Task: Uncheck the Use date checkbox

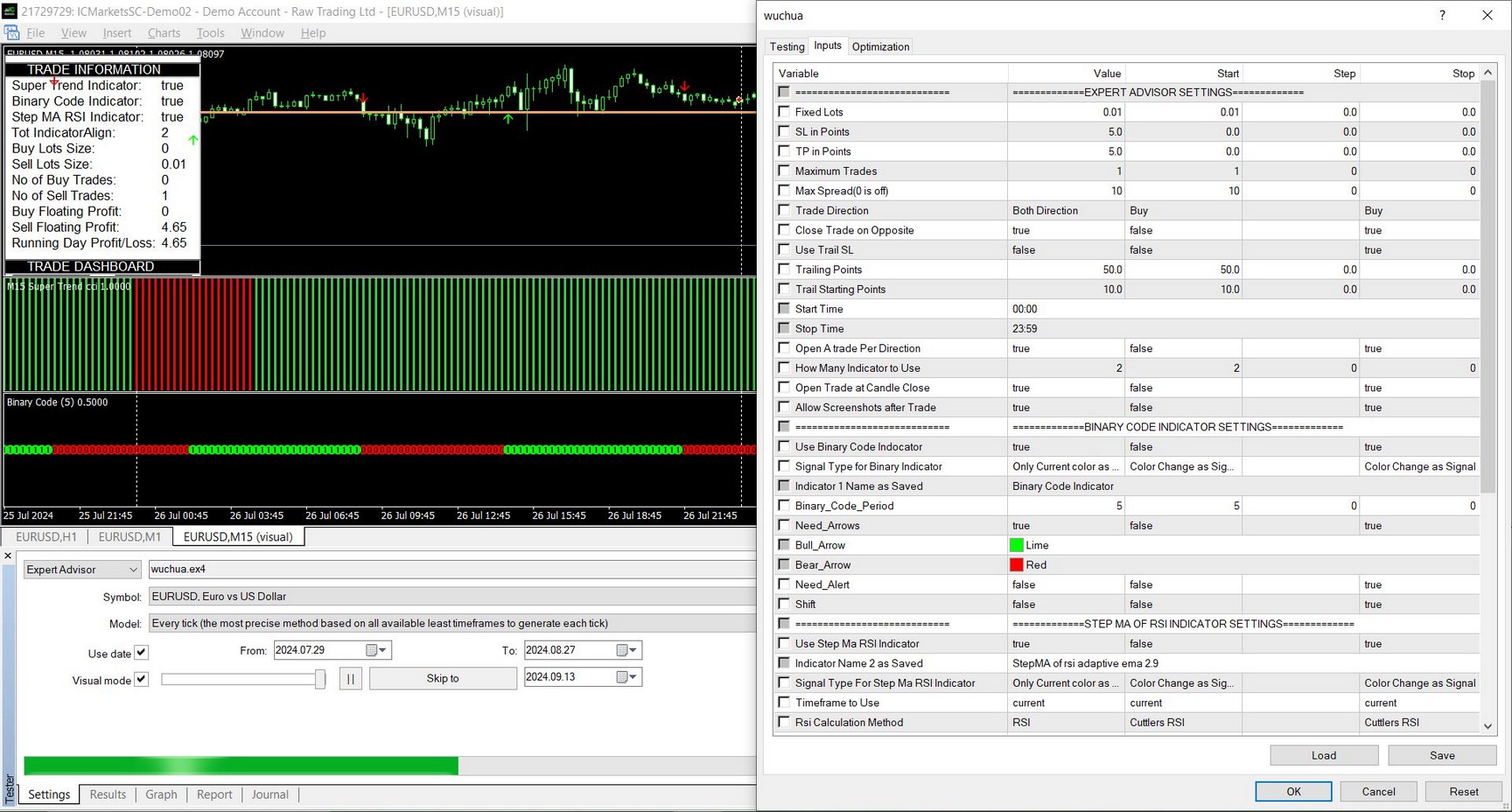Action: pyautogui.click(x=141, y=653)
